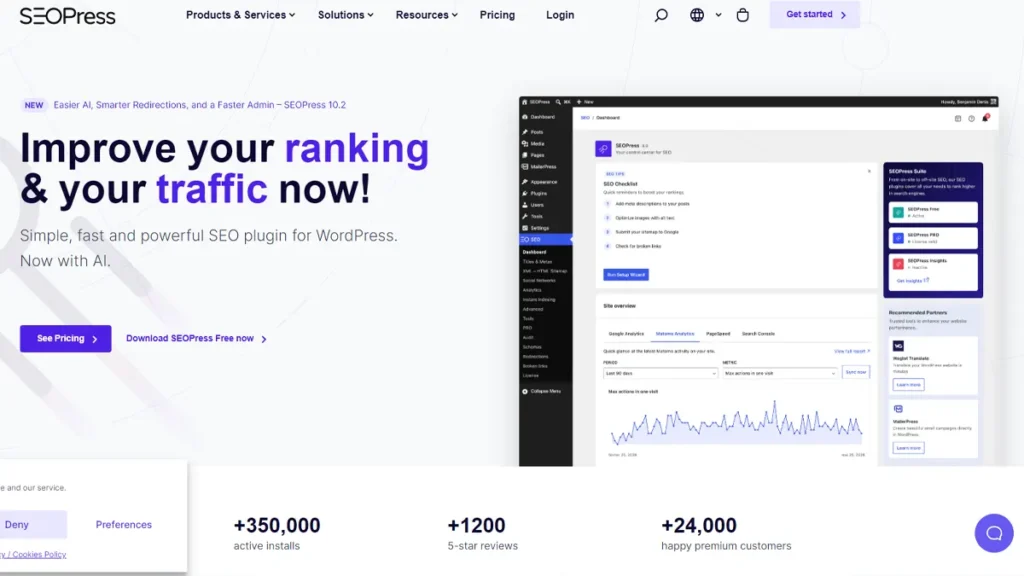Click the Posts pin icon in WordPress sidebar
1024x576 pixels.
[x=525, y=132]
